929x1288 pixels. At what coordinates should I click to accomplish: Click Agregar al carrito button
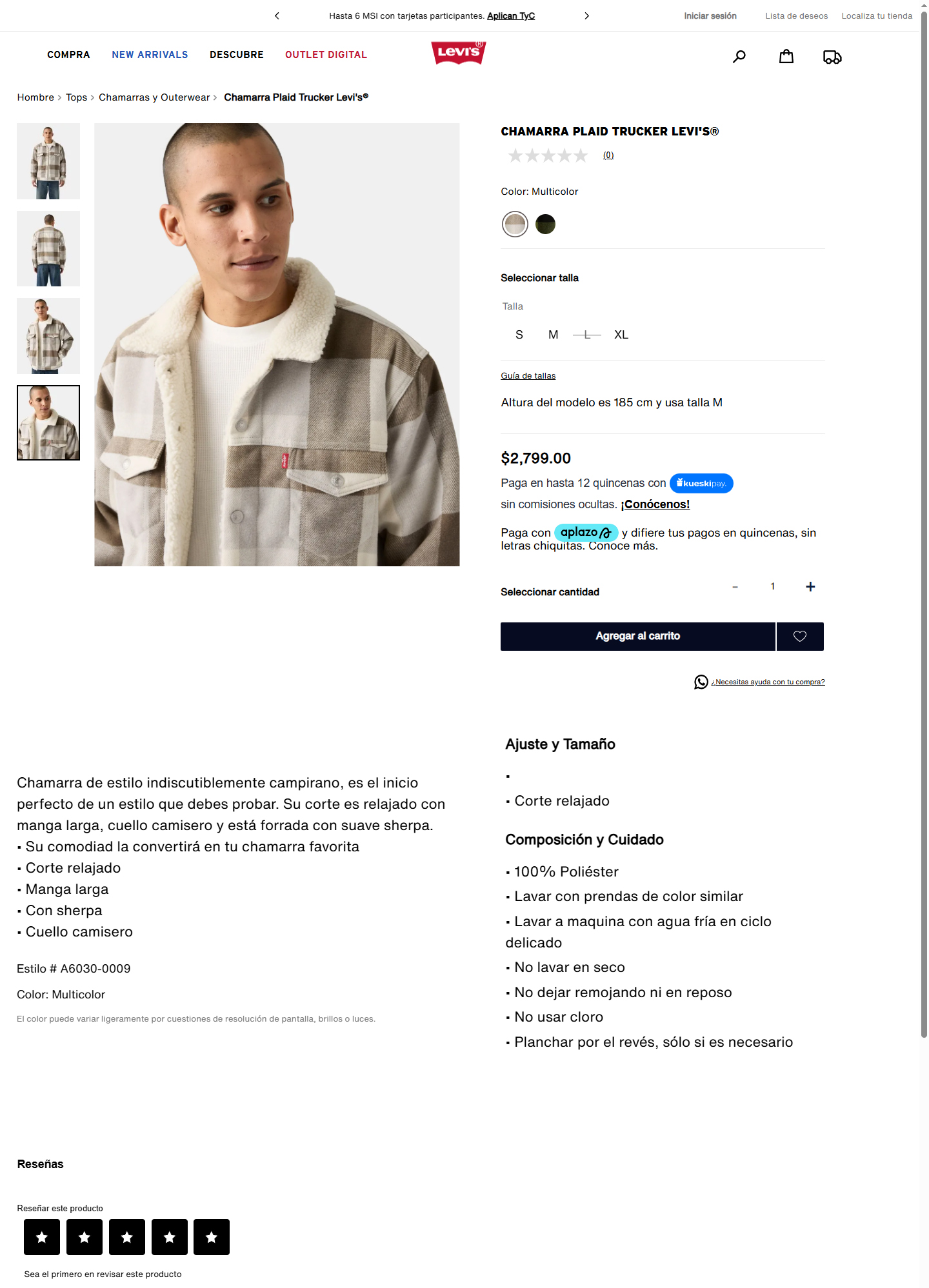pos(638,637)
